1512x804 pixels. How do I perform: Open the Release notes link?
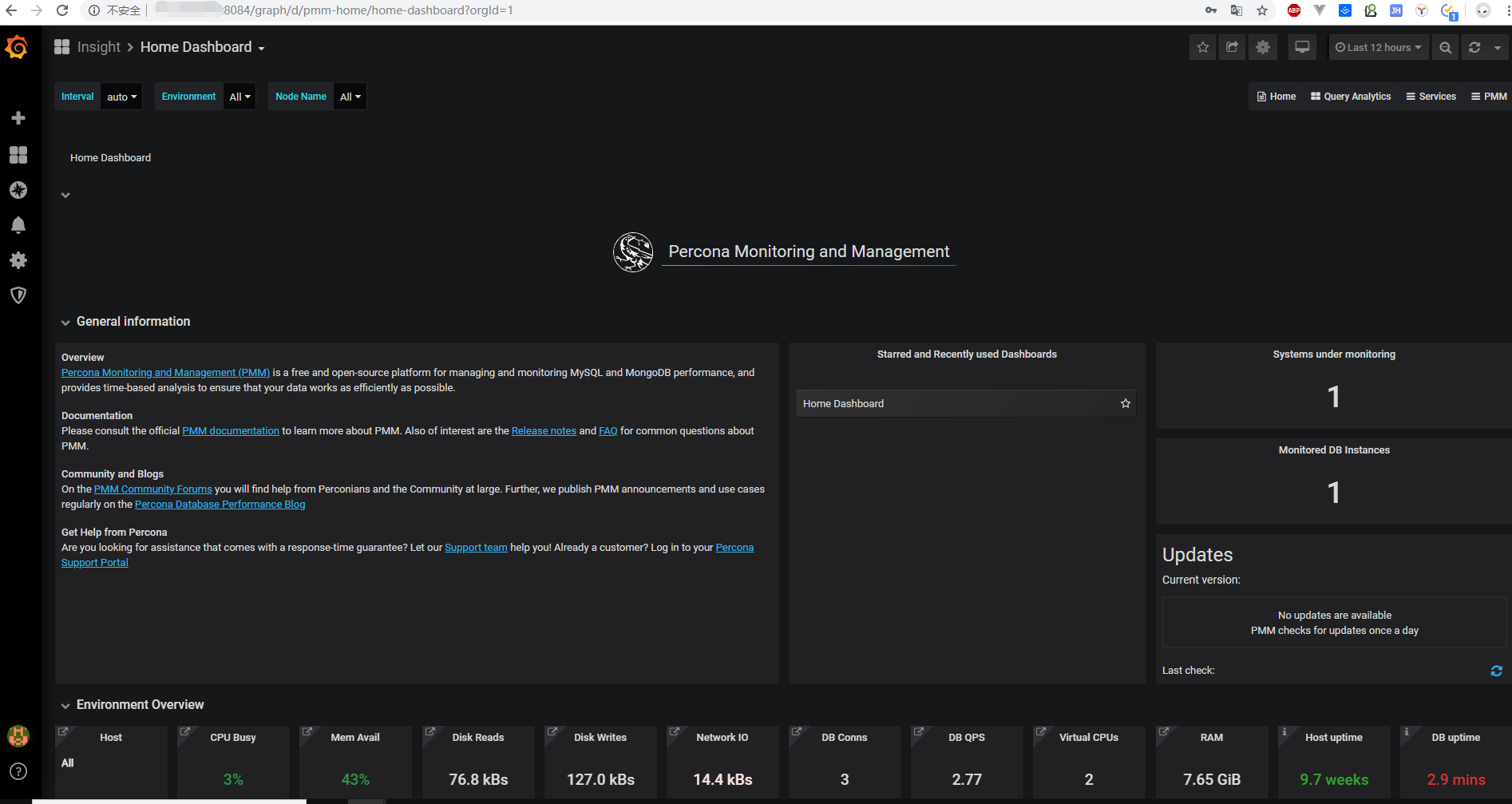pyautogui.click(x=544, y=430)
